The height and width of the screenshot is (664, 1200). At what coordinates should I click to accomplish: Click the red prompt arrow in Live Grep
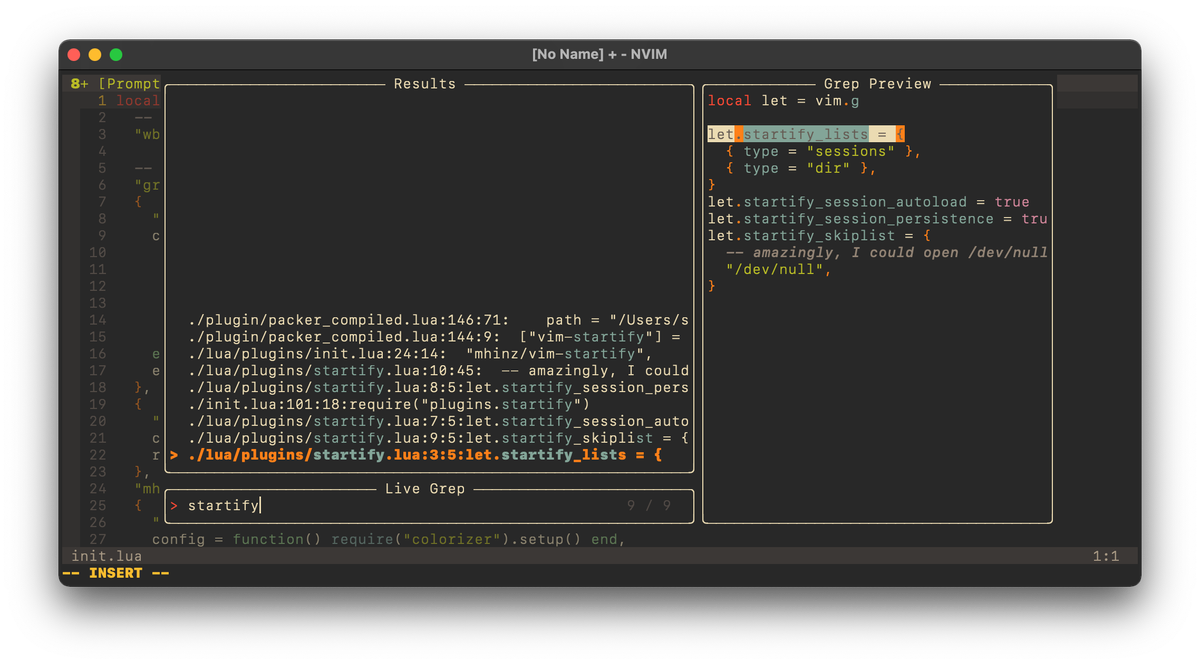[174, 506]
